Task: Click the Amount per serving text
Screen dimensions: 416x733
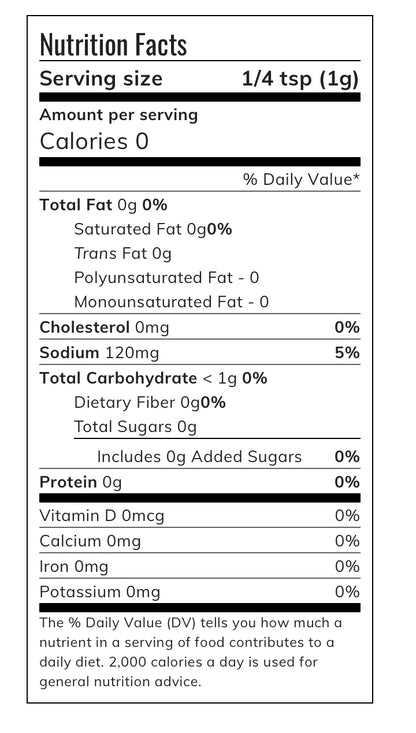Action: [119, 115]
